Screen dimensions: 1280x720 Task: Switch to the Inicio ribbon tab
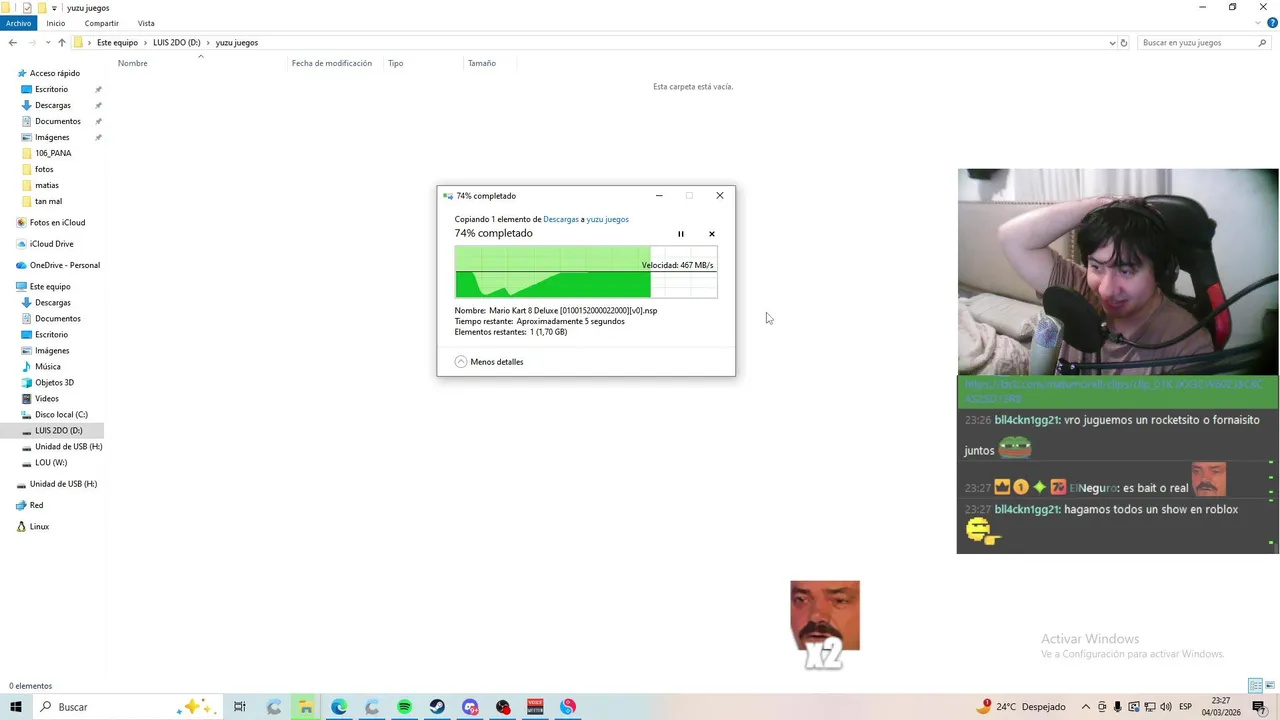coord(55,23)
